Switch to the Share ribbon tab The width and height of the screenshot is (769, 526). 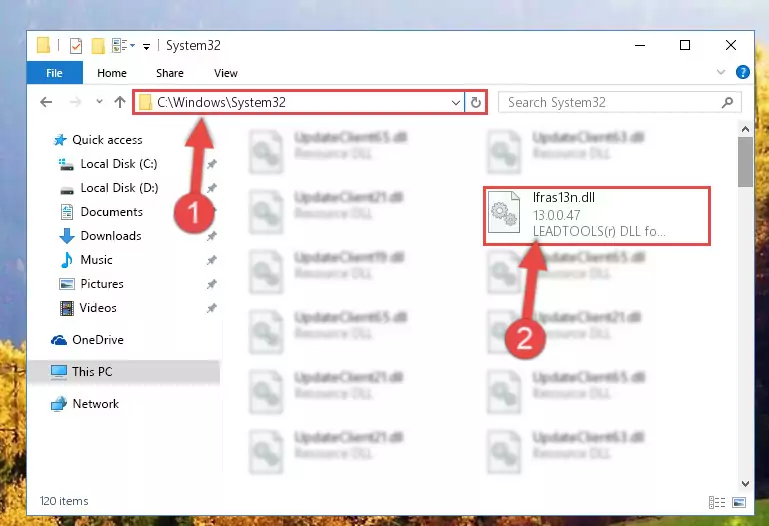tap(170, 73)
